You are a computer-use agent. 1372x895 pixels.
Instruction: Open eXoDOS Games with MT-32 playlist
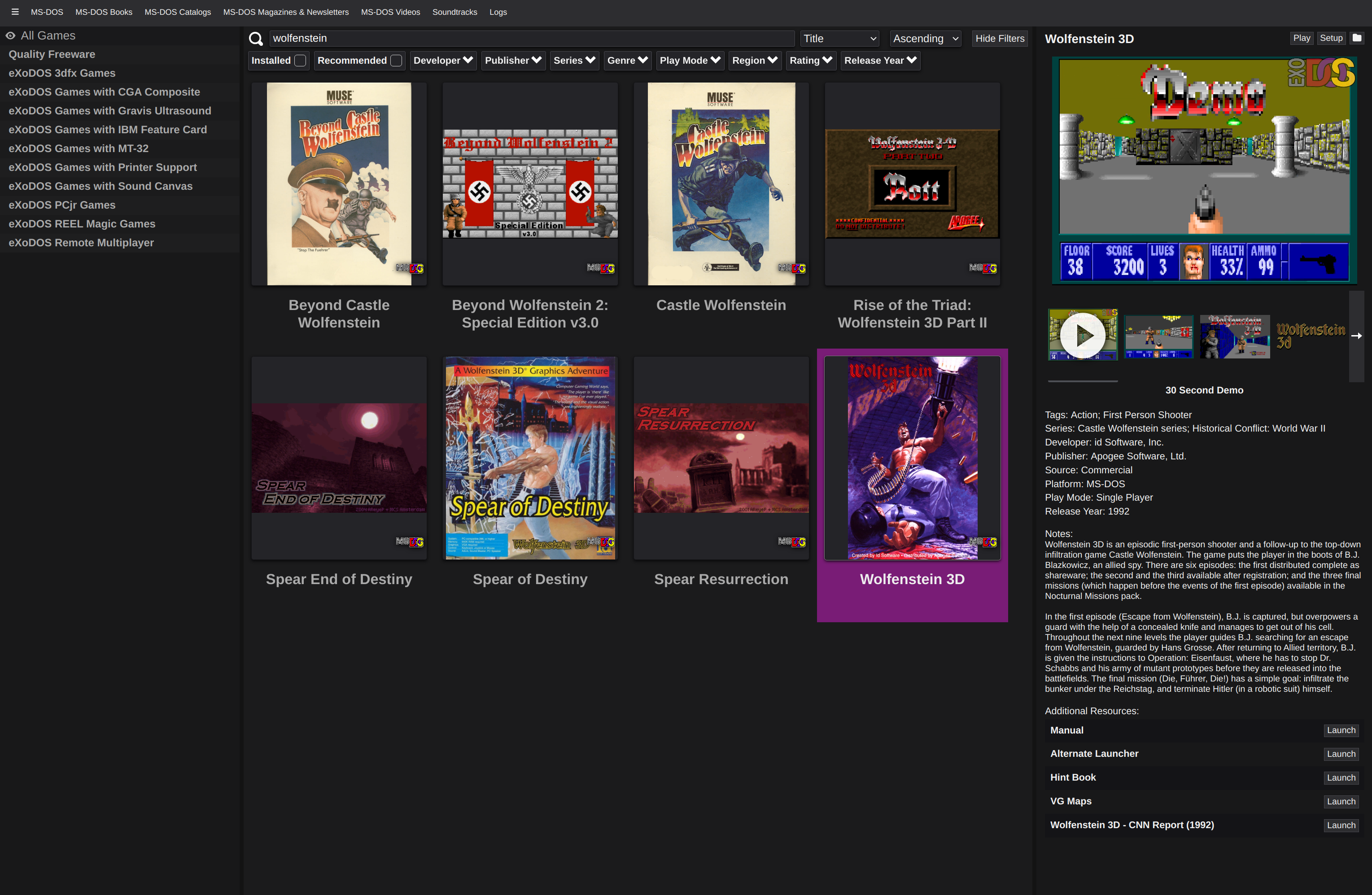click(x=79, y=148)
